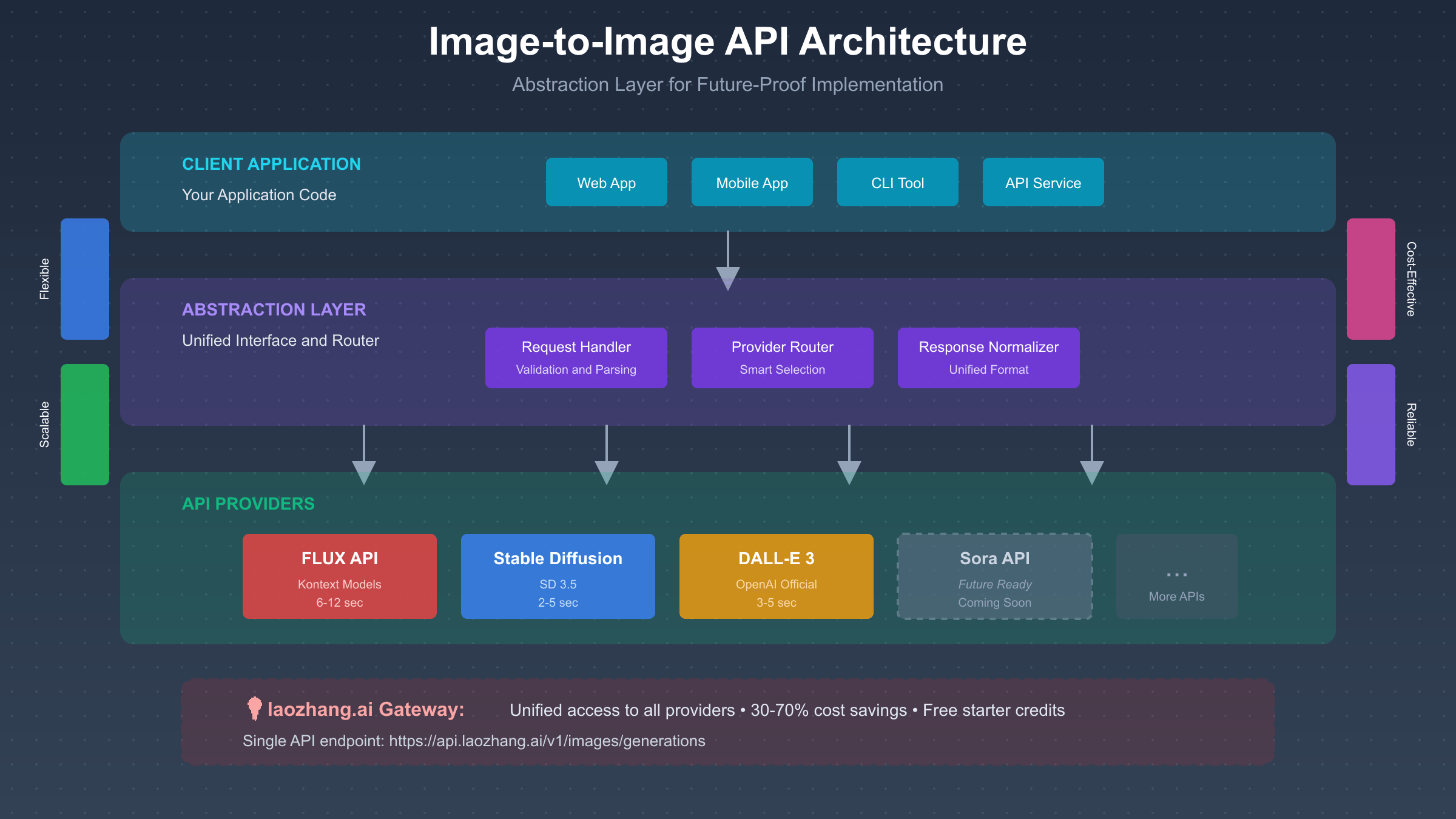Click the vertical Scalable label
This screenshot has height=819, width=1456.
pos(44,425)
